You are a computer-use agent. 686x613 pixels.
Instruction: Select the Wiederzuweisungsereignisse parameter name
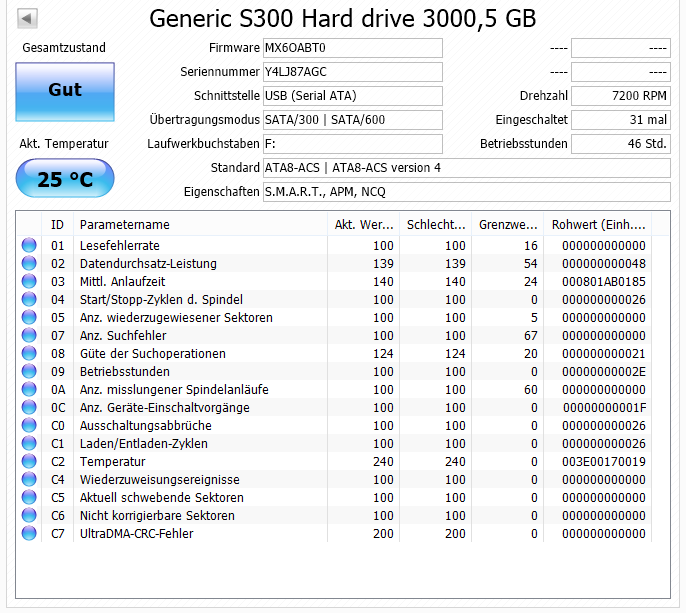tap(160, 480)
